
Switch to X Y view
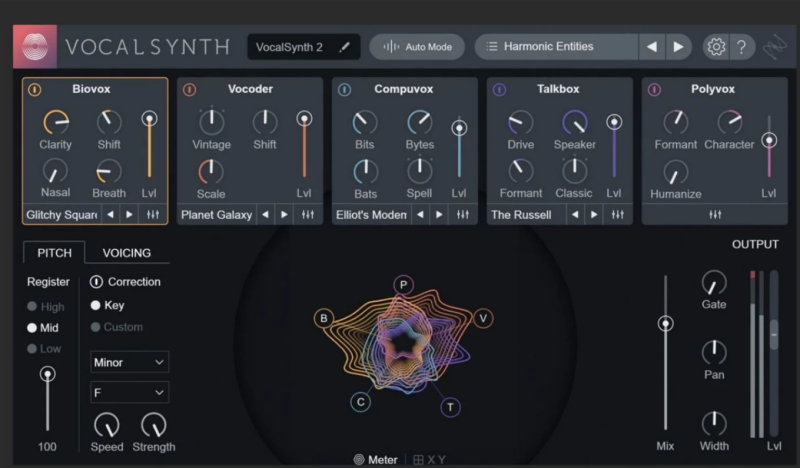(429, 460)
